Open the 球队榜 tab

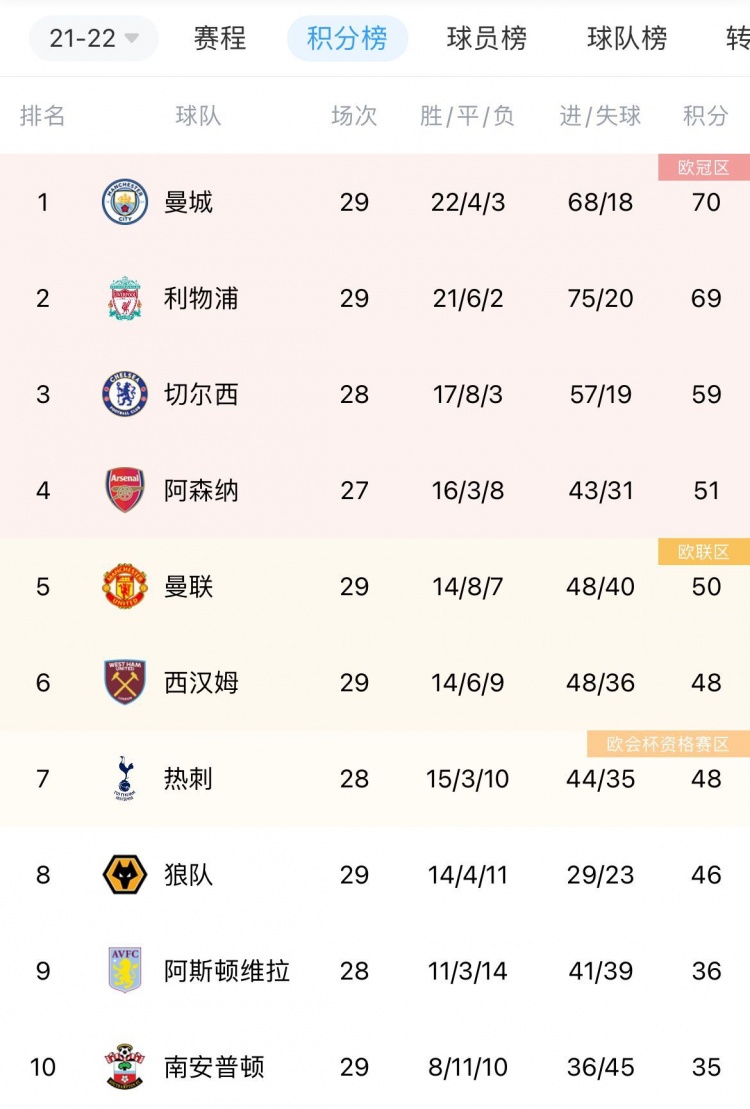point(627,39)
